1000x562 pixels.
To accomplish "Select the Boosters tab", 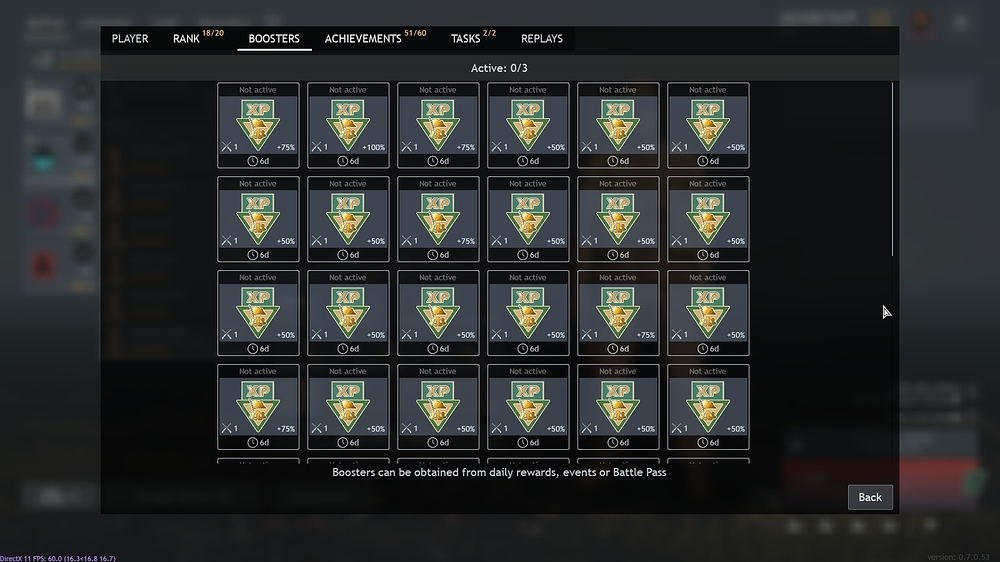I will (x=274, y=39).
